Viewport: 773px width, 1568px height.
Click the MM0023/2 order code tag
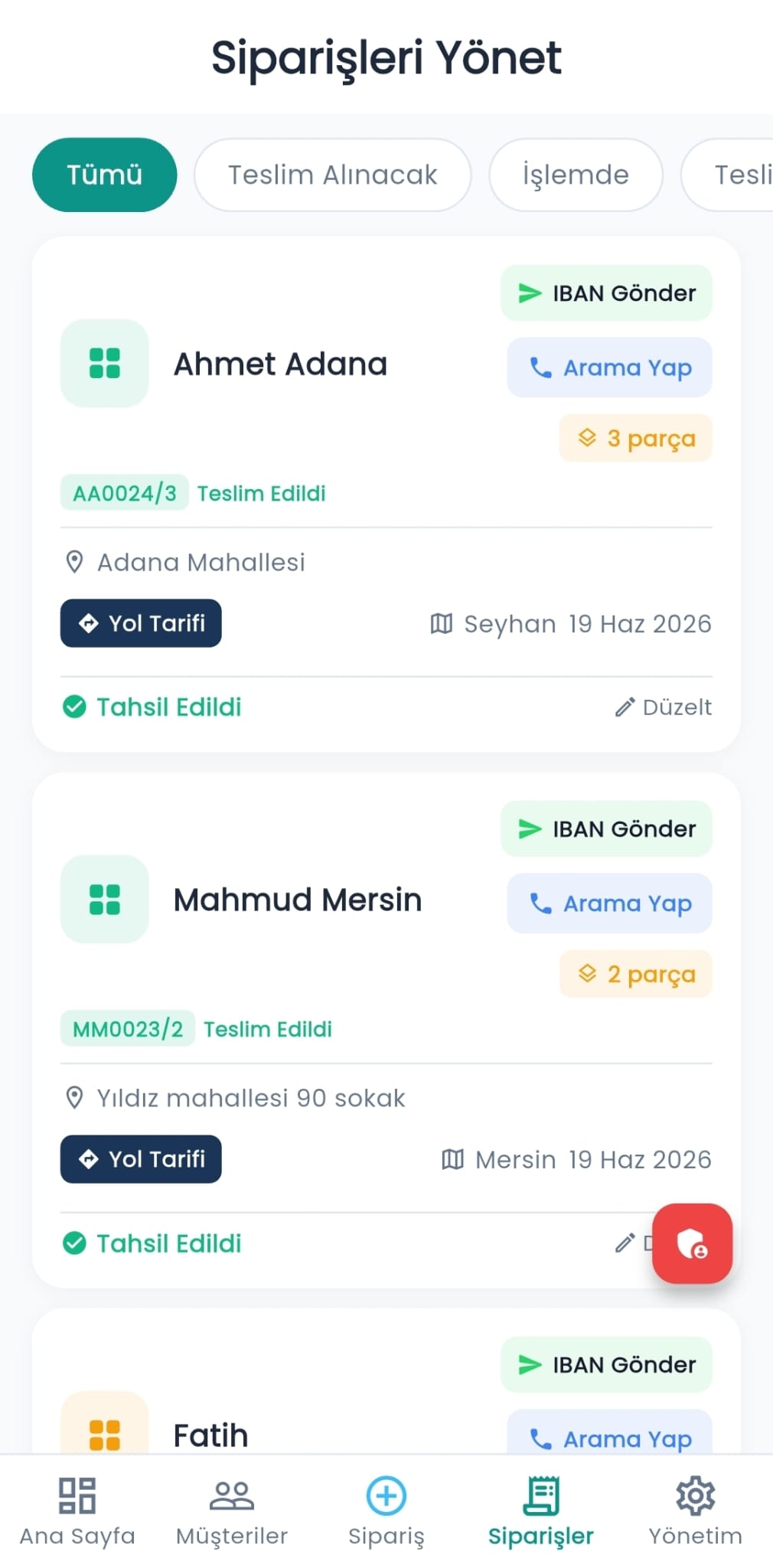point(128,1029)
